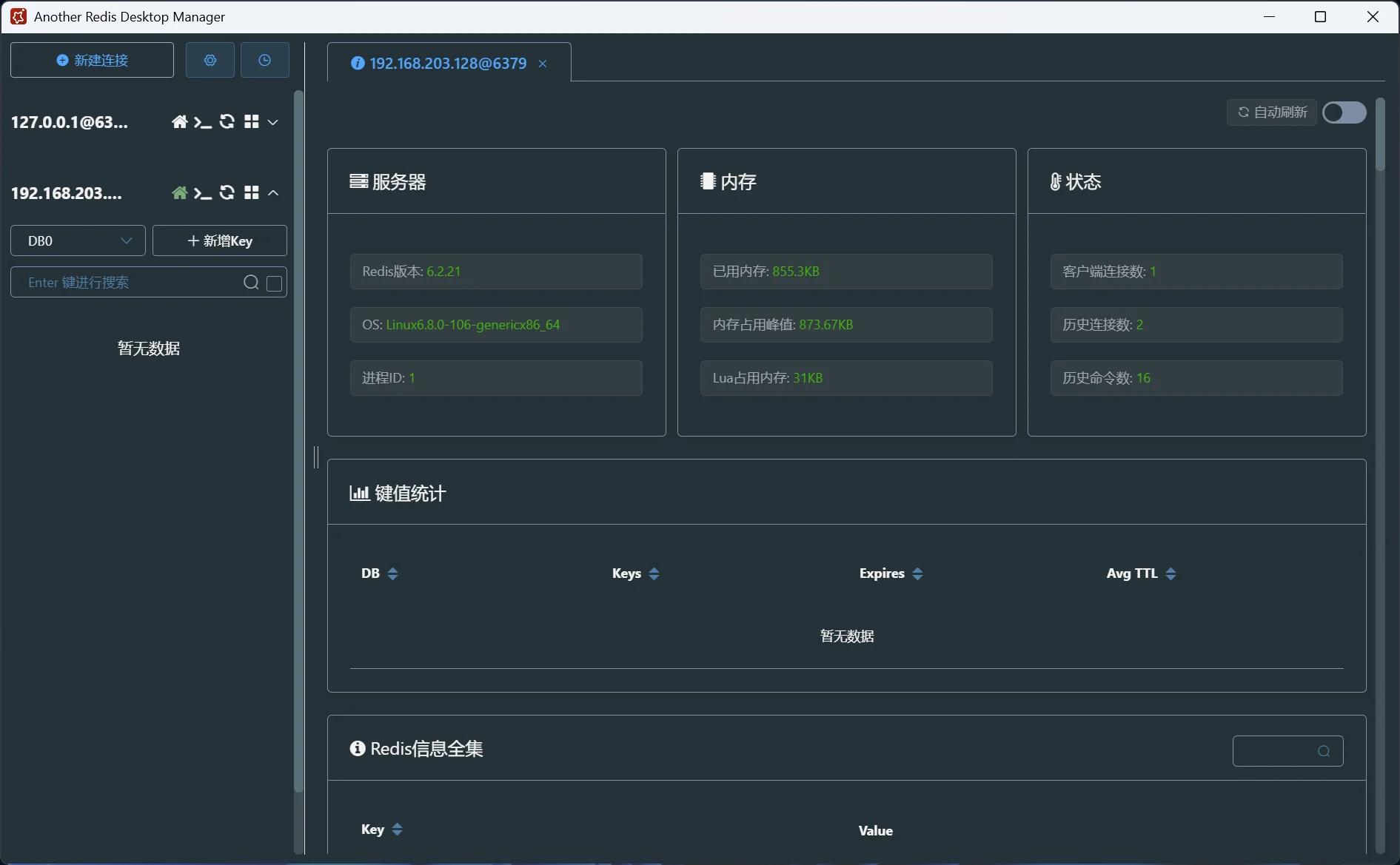Refresh the 192.168.203 connection
This screenshot has width=1400, height=865.
pyautogui.click(x=227, y=193)
